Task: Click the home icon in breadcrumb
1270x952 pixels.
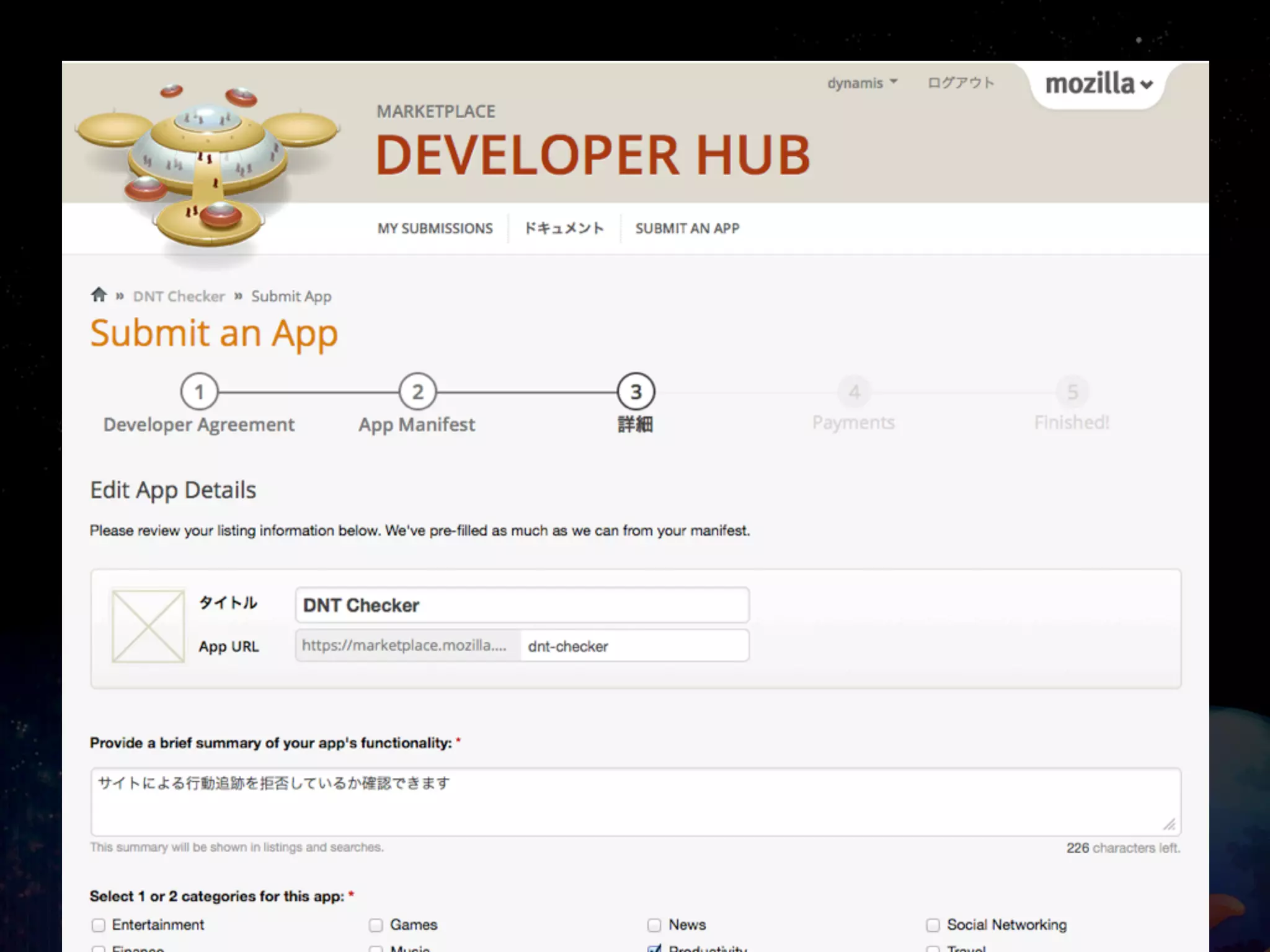Action: click(x=99, y=295)
